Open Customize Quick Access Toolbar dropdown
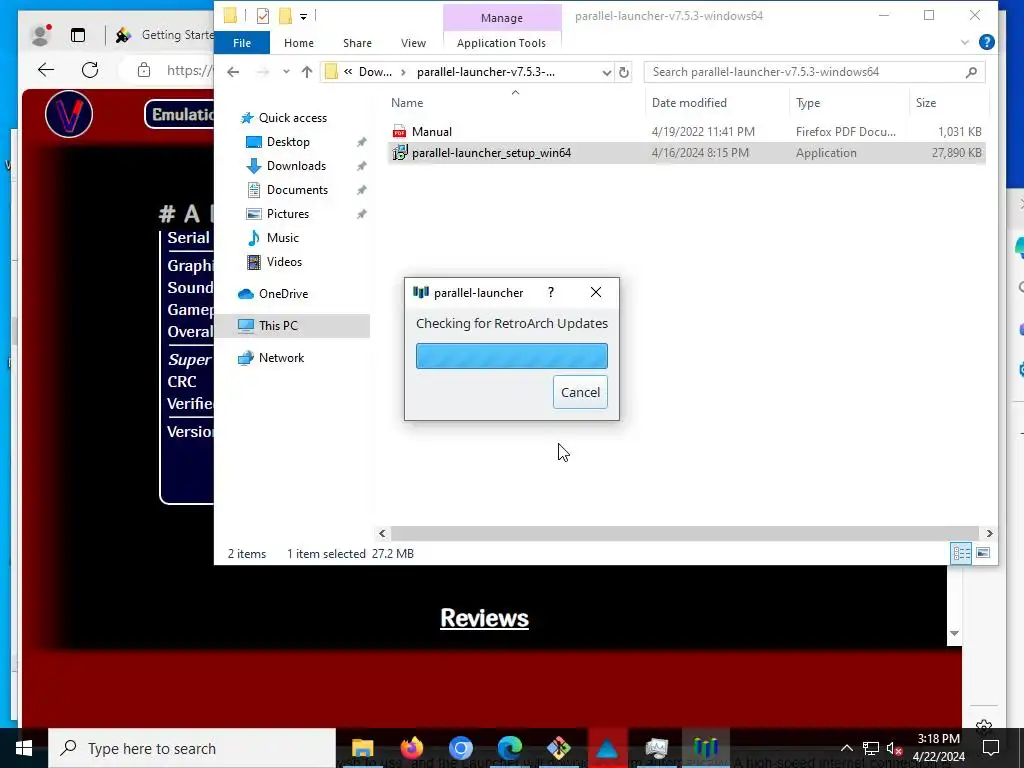 tap(304, 16)
